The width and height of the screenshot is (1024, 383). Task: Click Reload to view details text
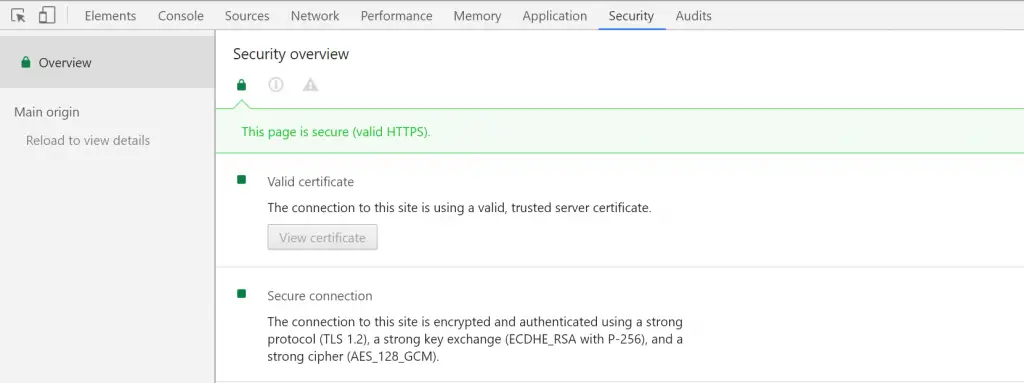click(88, 141)
